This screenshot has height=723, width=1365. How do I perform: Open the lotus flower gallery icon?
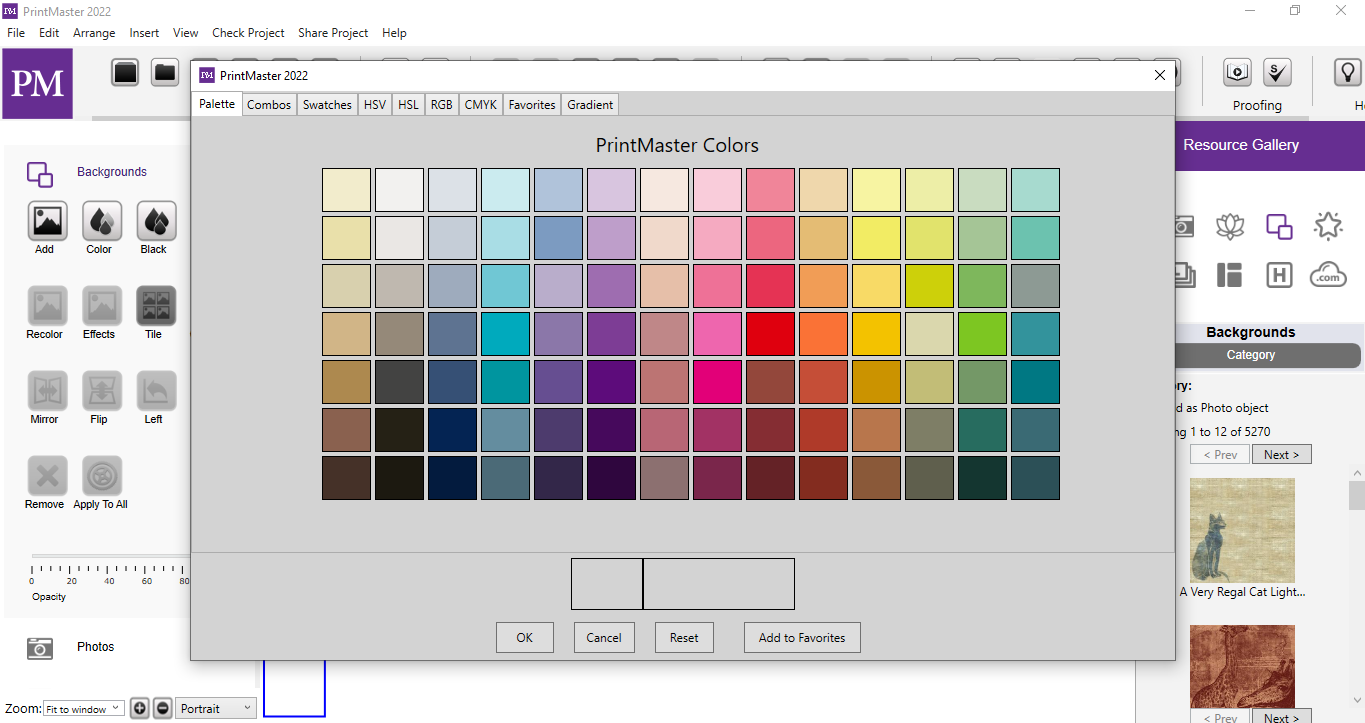[1230, 226]
